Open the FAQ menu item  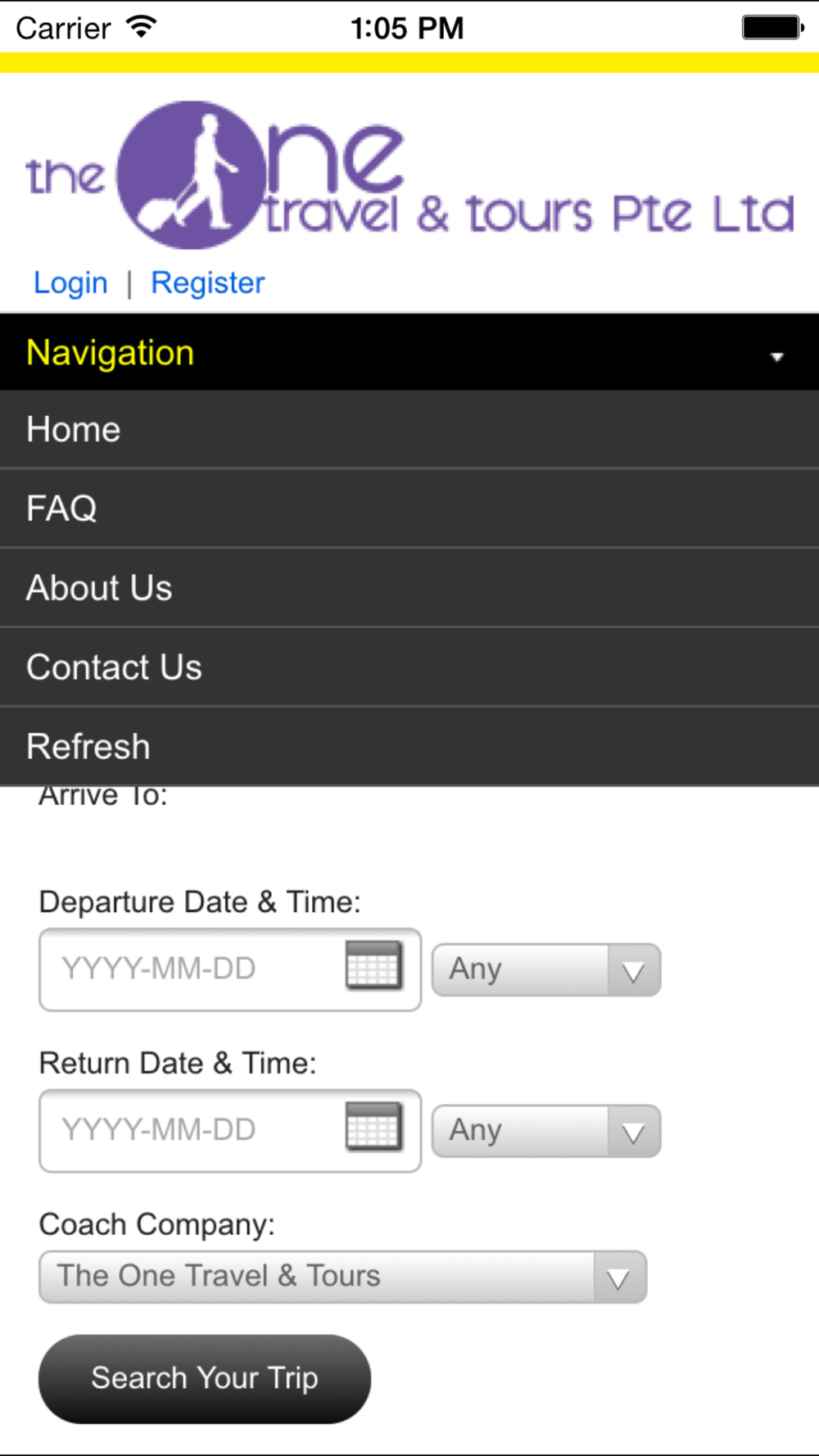409,509
